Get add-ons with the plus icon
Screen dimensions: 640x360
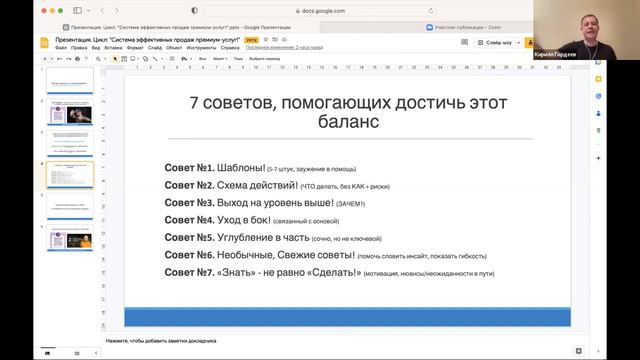click(598, 158)
